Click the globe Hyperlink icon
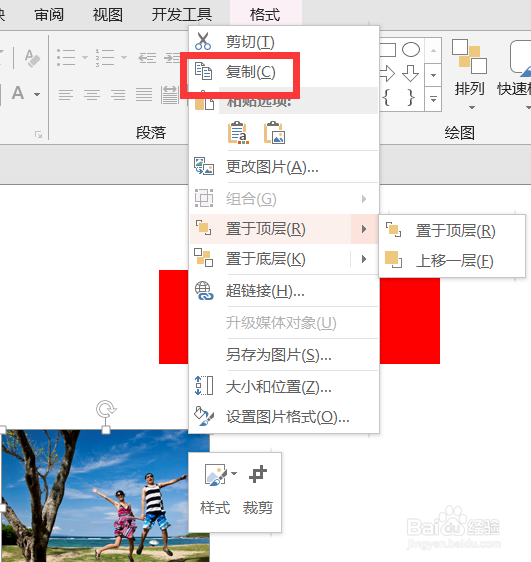The image size is (531, 562). (204, 291)
